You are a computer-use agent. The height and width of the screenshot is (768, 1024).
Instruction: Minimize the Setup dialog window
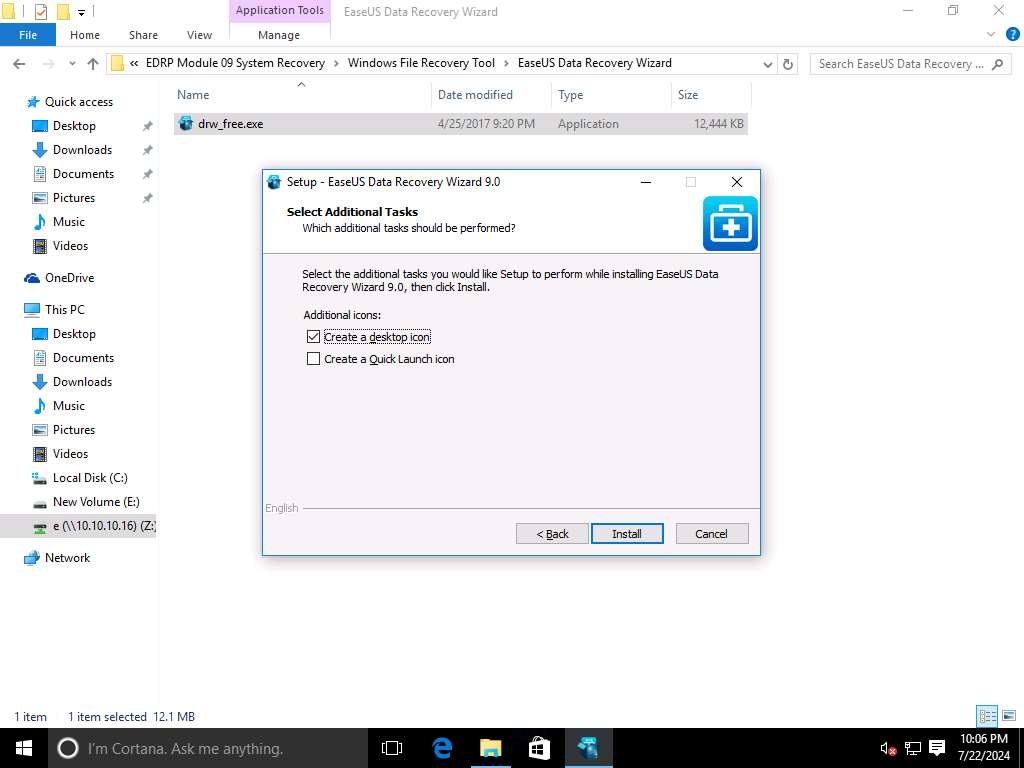click(646, 182)
